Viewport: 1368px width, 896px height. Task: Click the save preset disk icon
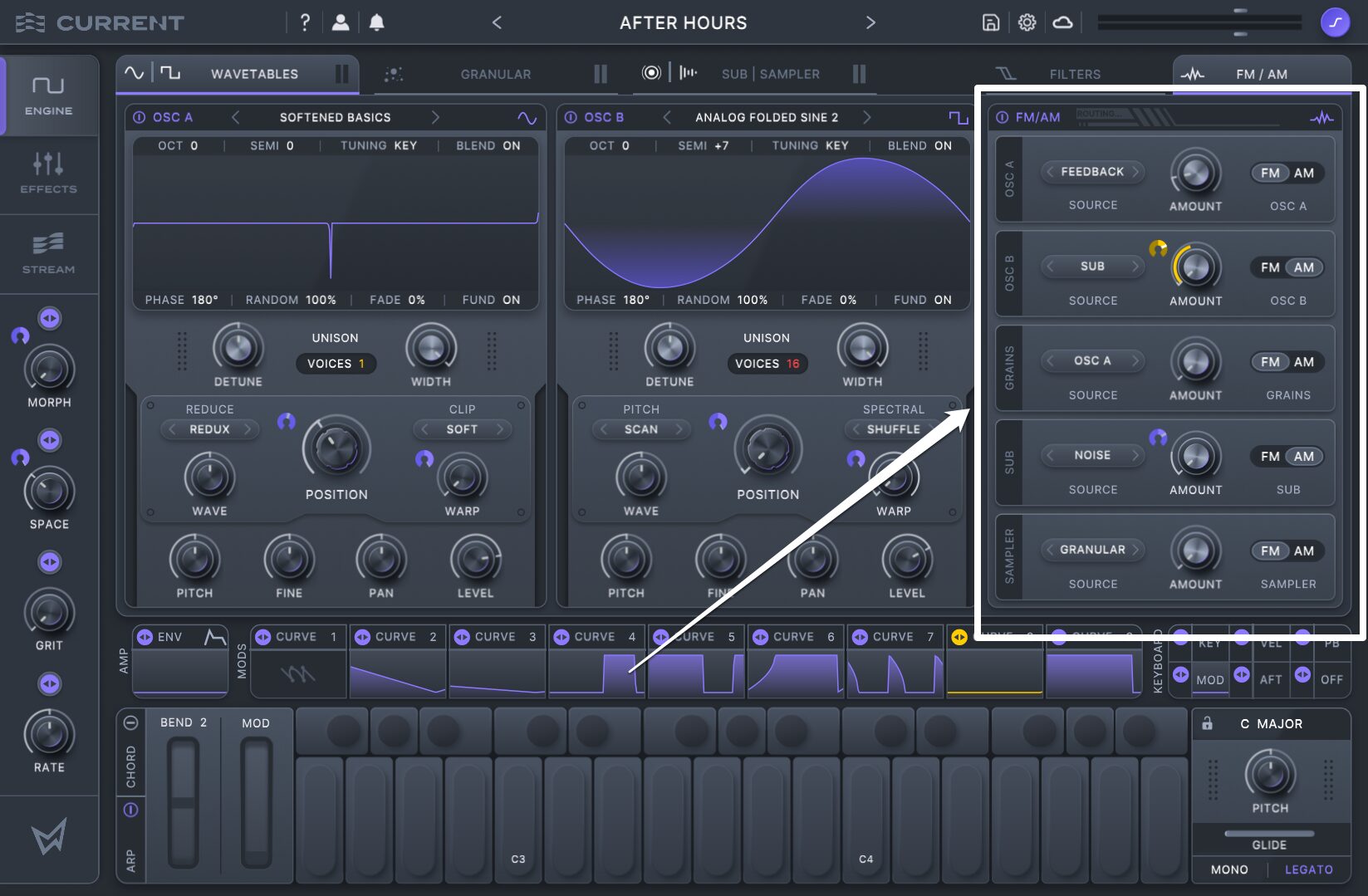(x=990, y=22)
